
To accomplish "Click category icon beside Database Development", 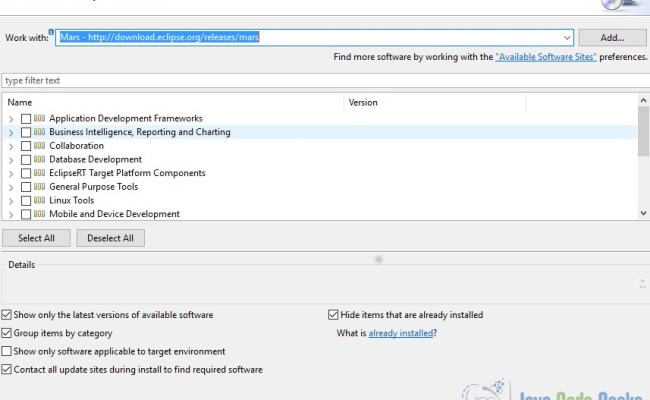I will pyautogui.click(x=39, y=160).
